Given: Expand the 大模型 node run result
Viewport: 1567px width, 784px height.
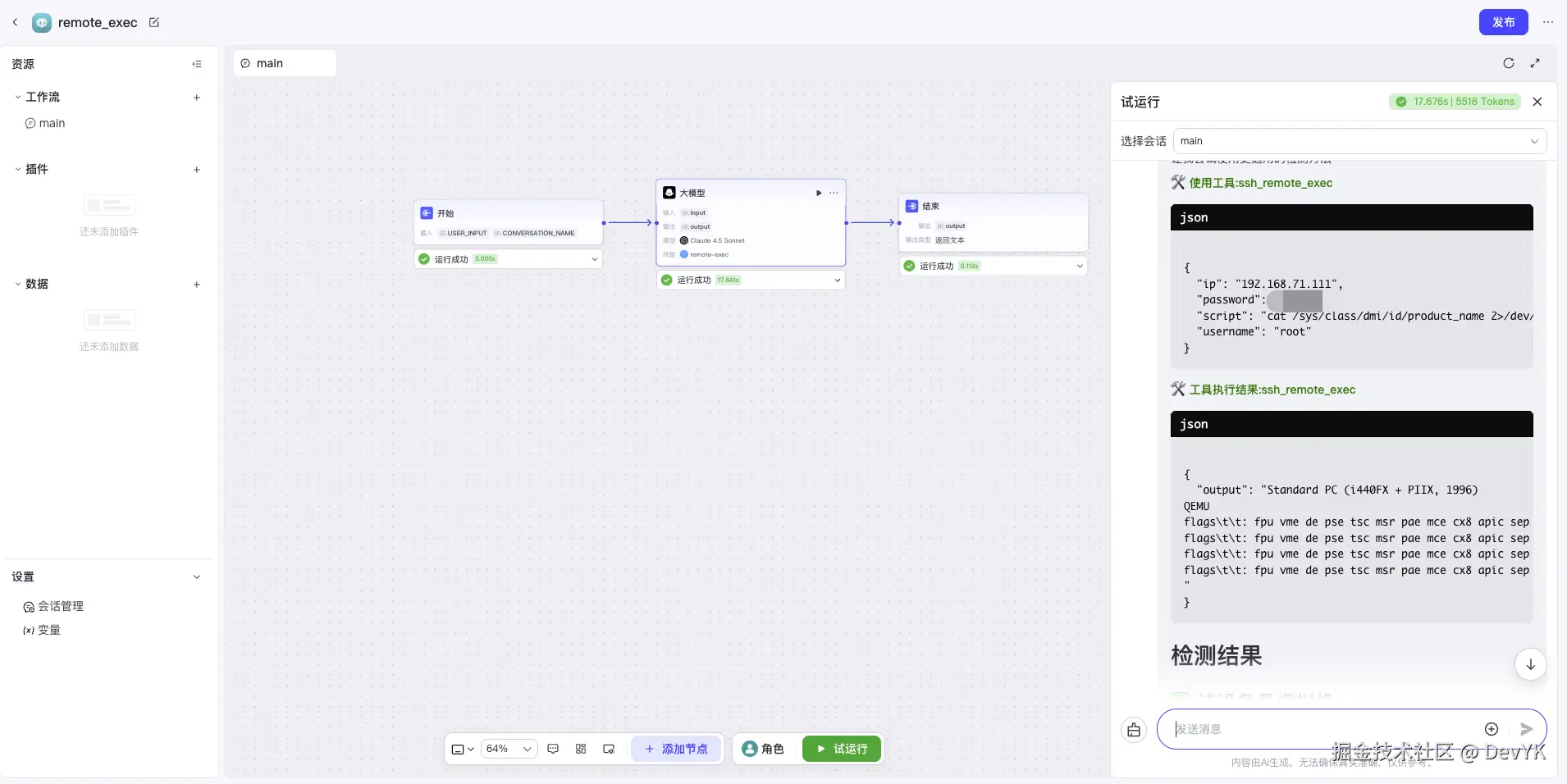Looking at the screenshot, I should click(838, 280).
